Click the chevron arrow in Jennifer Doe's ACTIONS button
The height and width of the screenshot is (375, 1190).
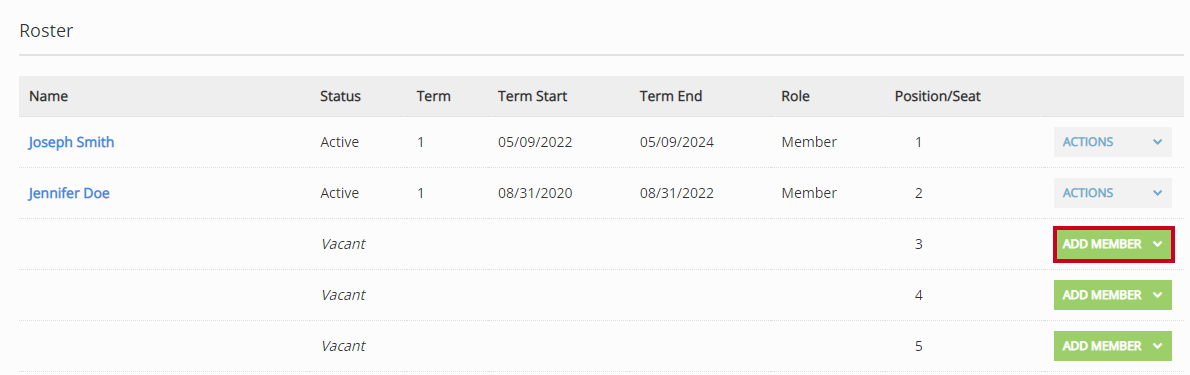(x=1157, y=193)
